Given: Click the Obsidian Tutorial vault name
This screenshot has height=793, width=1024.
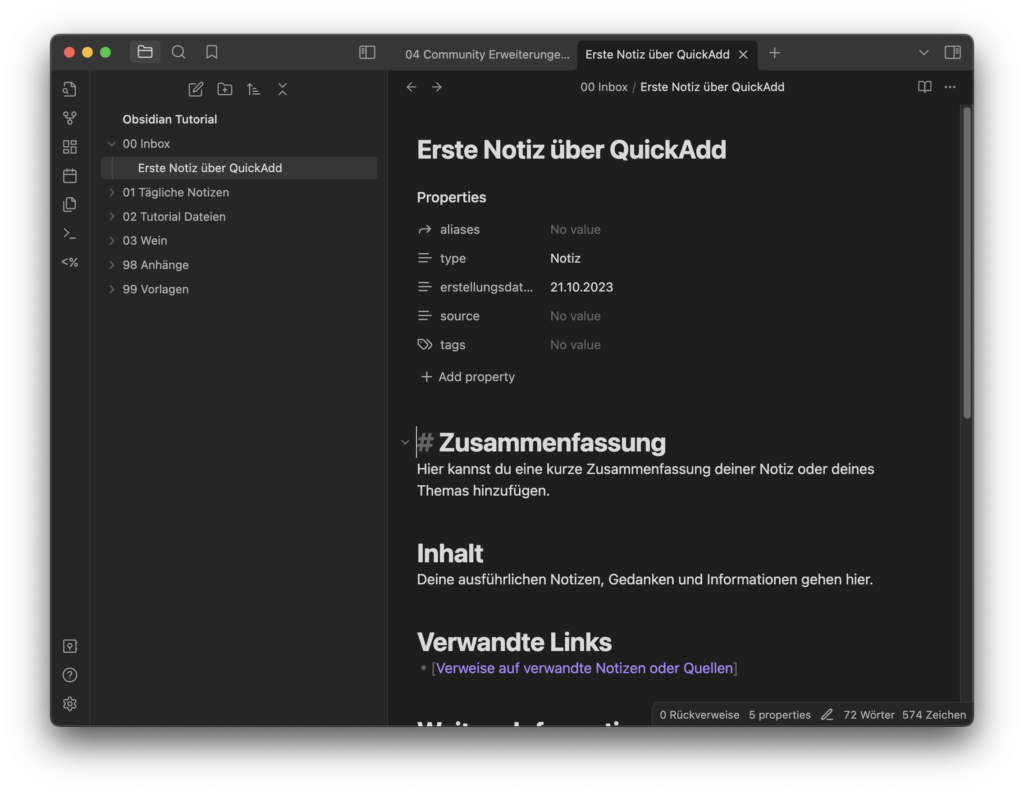Looking at the screenshot, I should pos(170,119).
